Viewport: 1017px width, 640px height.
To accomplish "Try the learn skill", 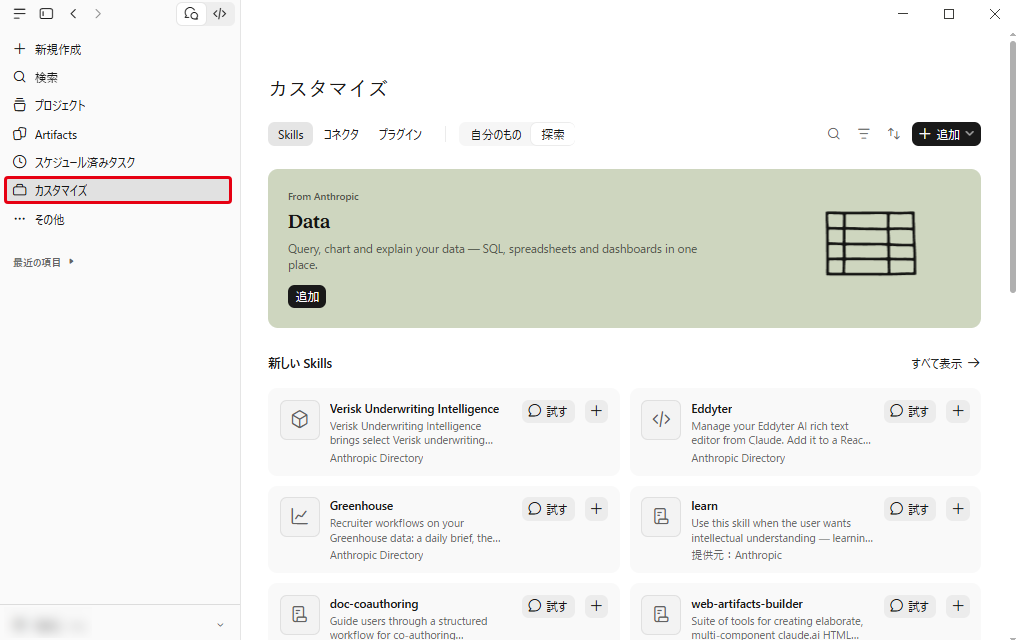I will pyautogui.click(x=910, y=509).
